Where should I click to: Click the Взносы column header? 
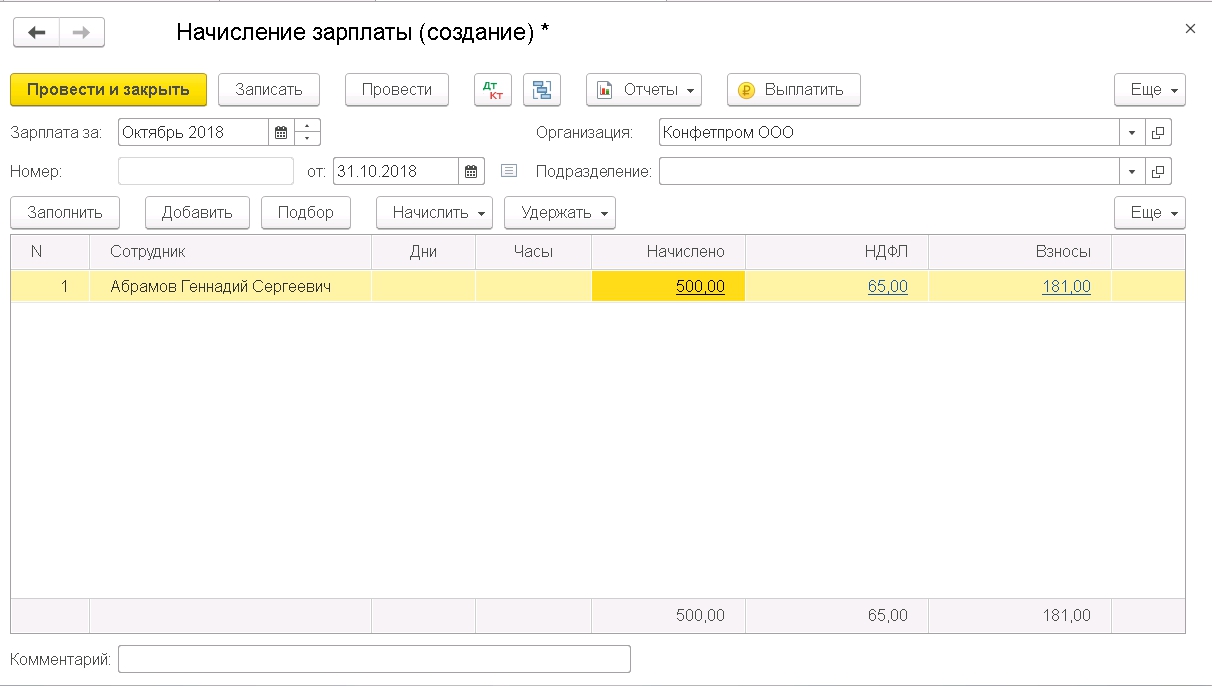point(1020,252)
